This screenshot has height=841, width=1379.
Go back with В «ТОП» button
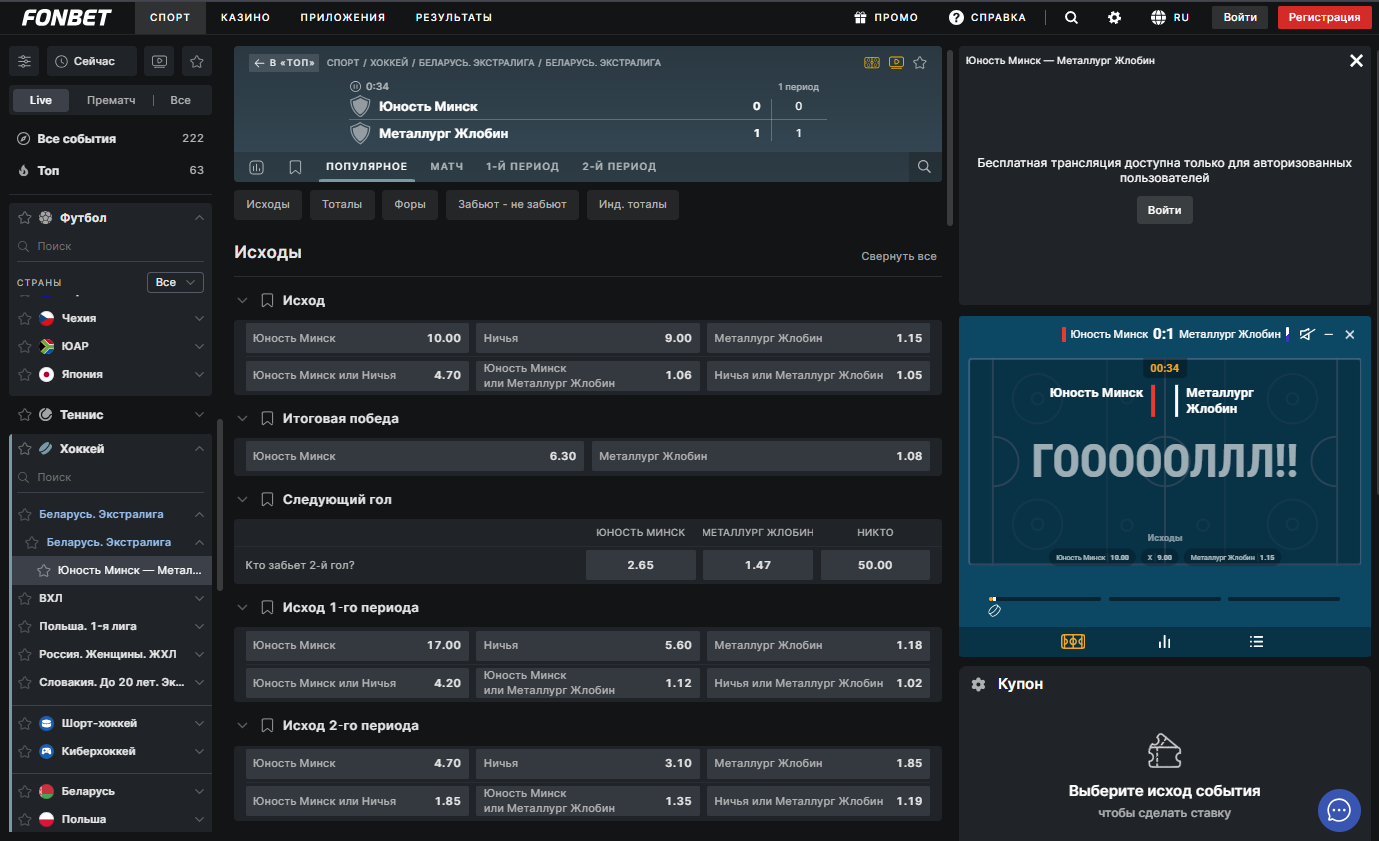[x=285, y=62]
